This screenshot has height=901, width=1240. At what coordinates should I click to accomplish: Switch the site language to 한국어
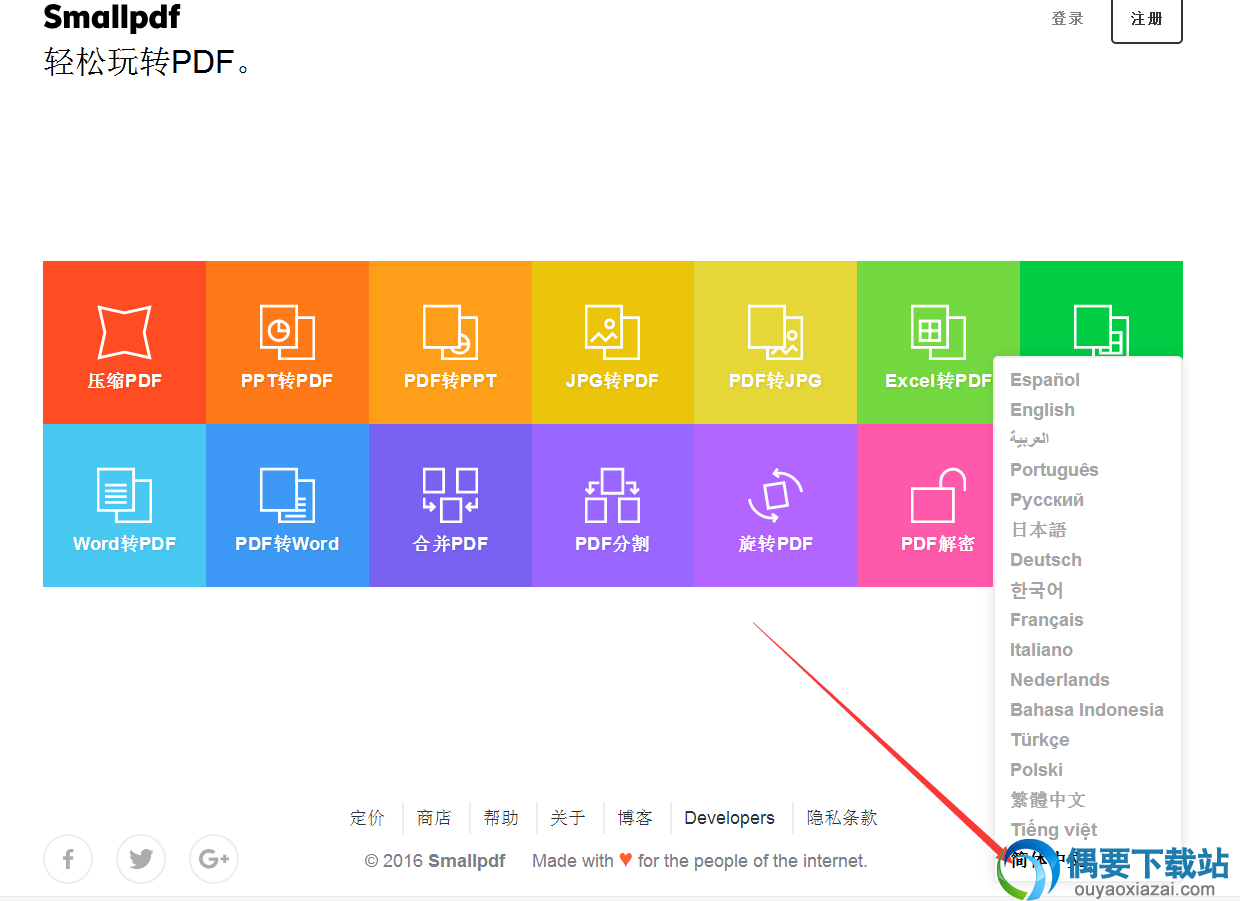coord(1037,590)
